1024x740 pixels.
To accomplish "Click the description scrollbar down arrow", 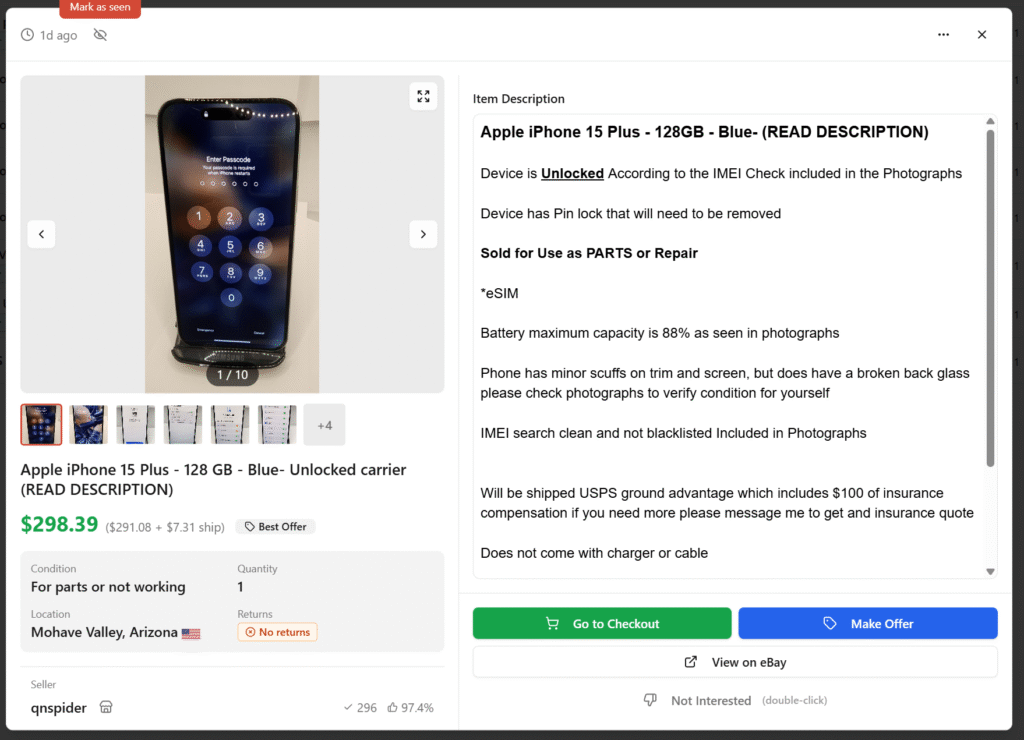I will (x=990, y=571).
